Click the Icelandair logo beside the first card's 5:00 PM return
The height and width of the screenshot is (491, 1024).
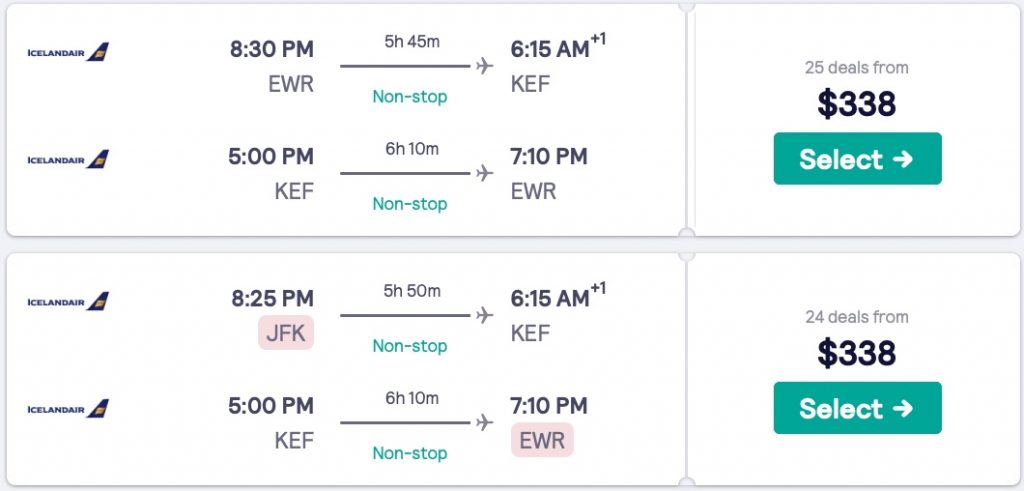pyautogui.click(x=68, y=159)
